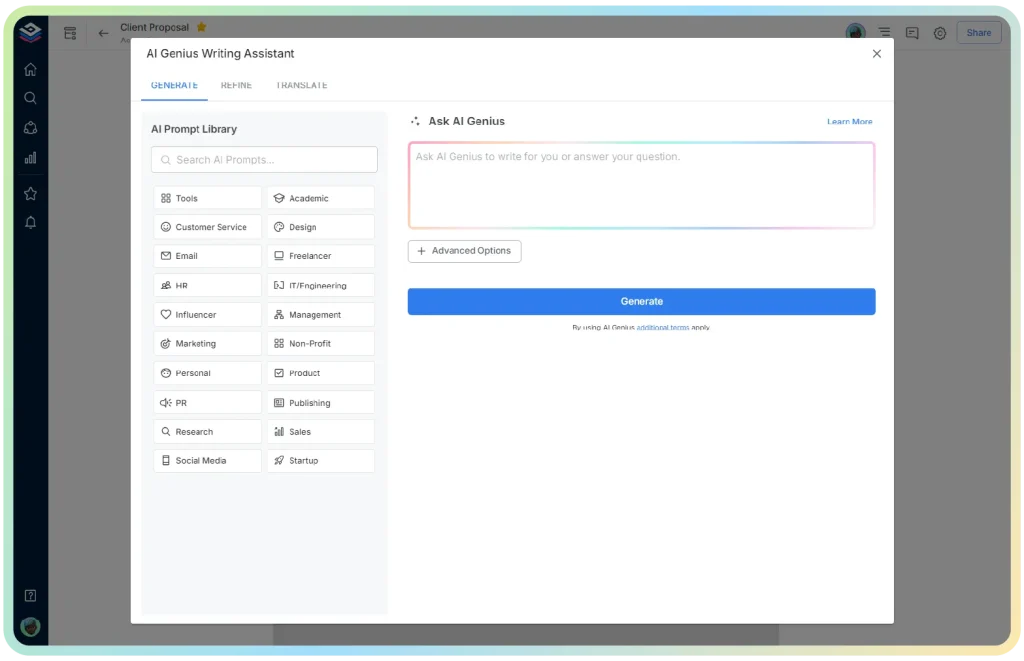The image size is (1024, 661).
Task: Open the Social Media prompt category
Action: tap(208, 460)
